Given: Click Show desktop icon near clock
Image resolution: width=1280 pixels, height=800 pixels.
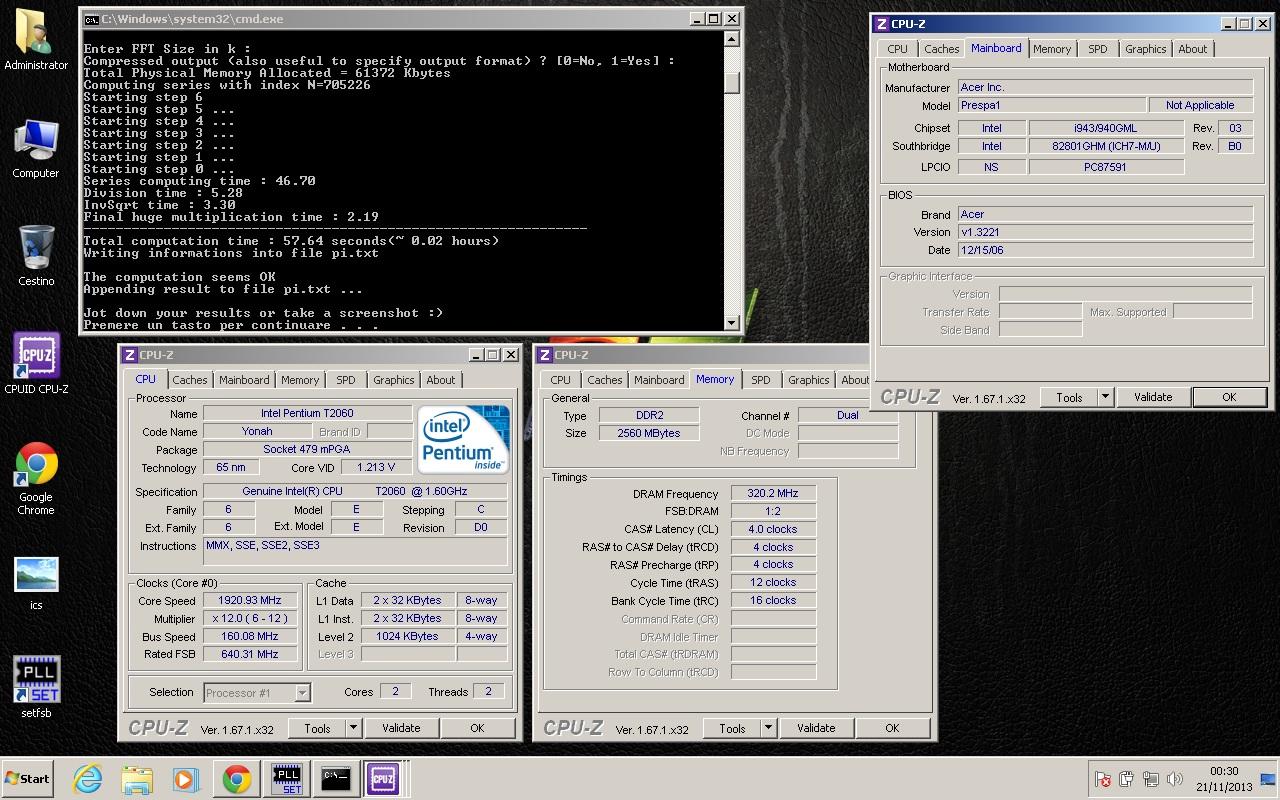Looking at the screenshot, I should 1268,779.
